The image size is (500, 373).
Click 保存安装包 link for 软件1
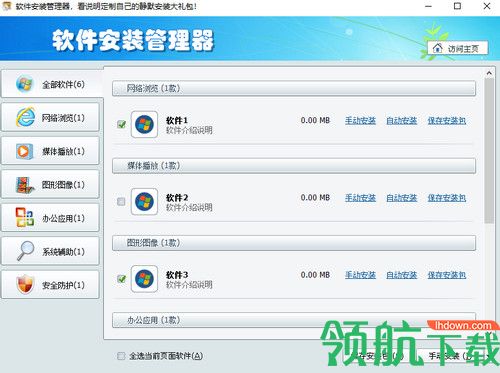click(447, 121)
